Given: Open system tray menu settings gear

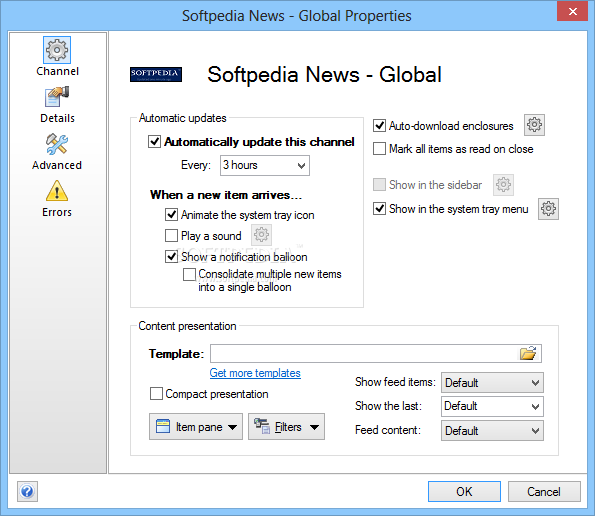Looking at the screenshot, I should pyautogui.click(x=548, y=209).
